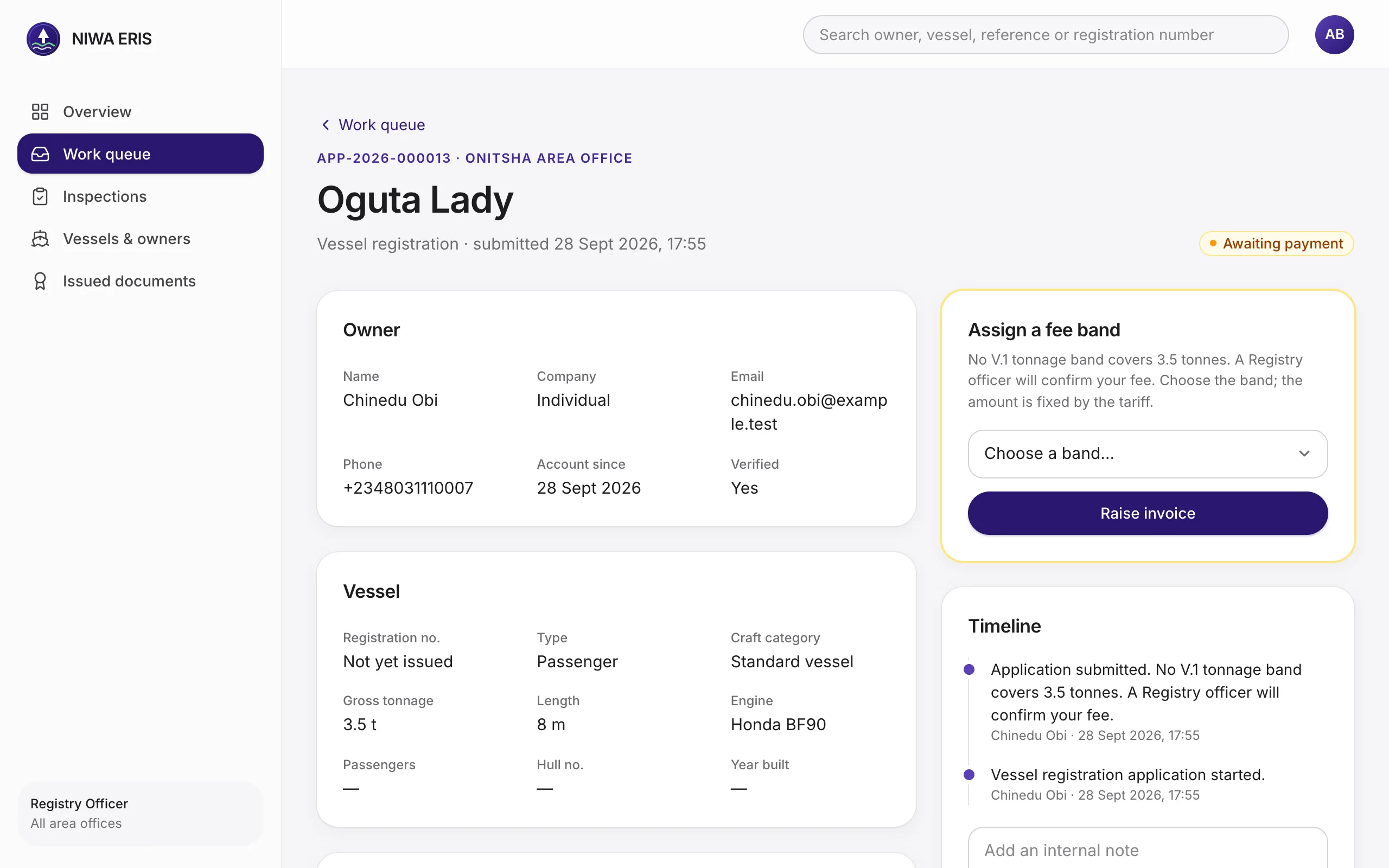Click the Raise invoice button
The image size is (1389, 868).
pos(1148,513)
